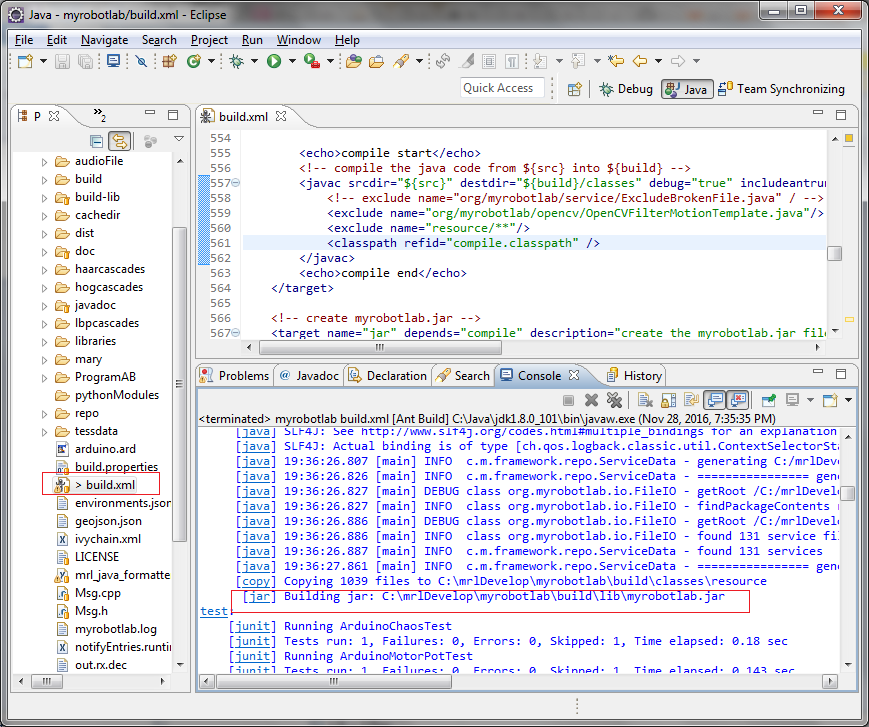Click the Open Perspective icon
The image size is (869, 727).
pyautogui.click(x=574, y=89)
